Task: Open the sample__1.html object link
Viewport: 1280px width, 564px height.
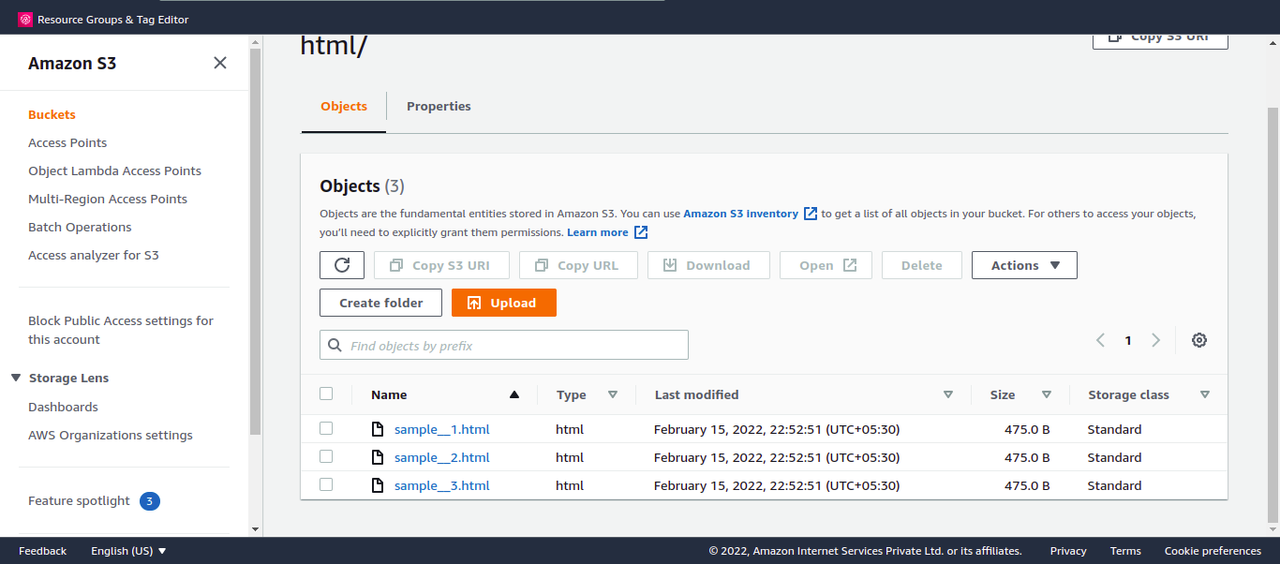Action: click(442, 429)
